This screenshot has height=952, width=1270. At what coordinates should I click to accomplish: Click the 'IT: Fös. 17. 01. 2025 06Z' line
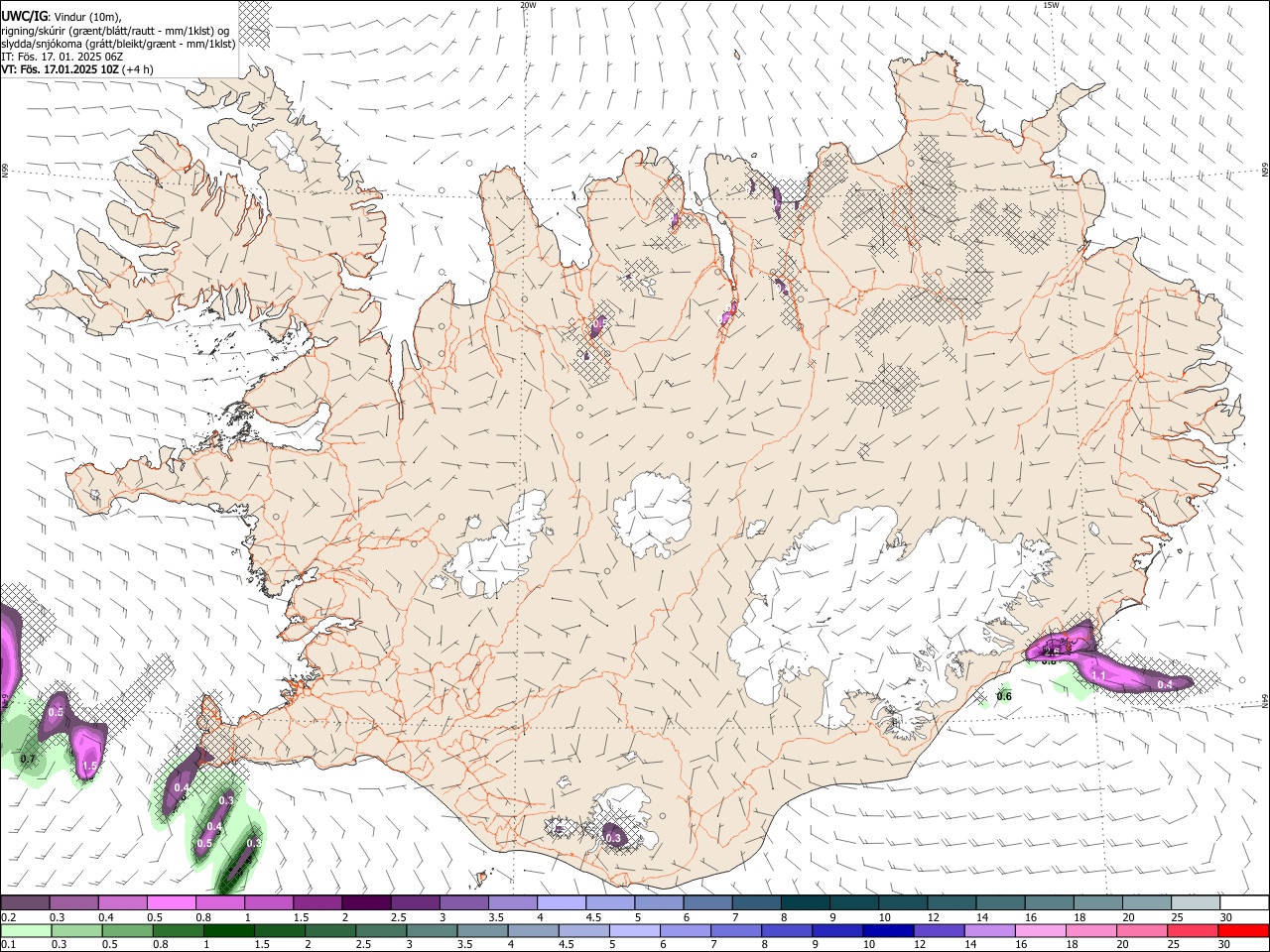click(62, 57)
